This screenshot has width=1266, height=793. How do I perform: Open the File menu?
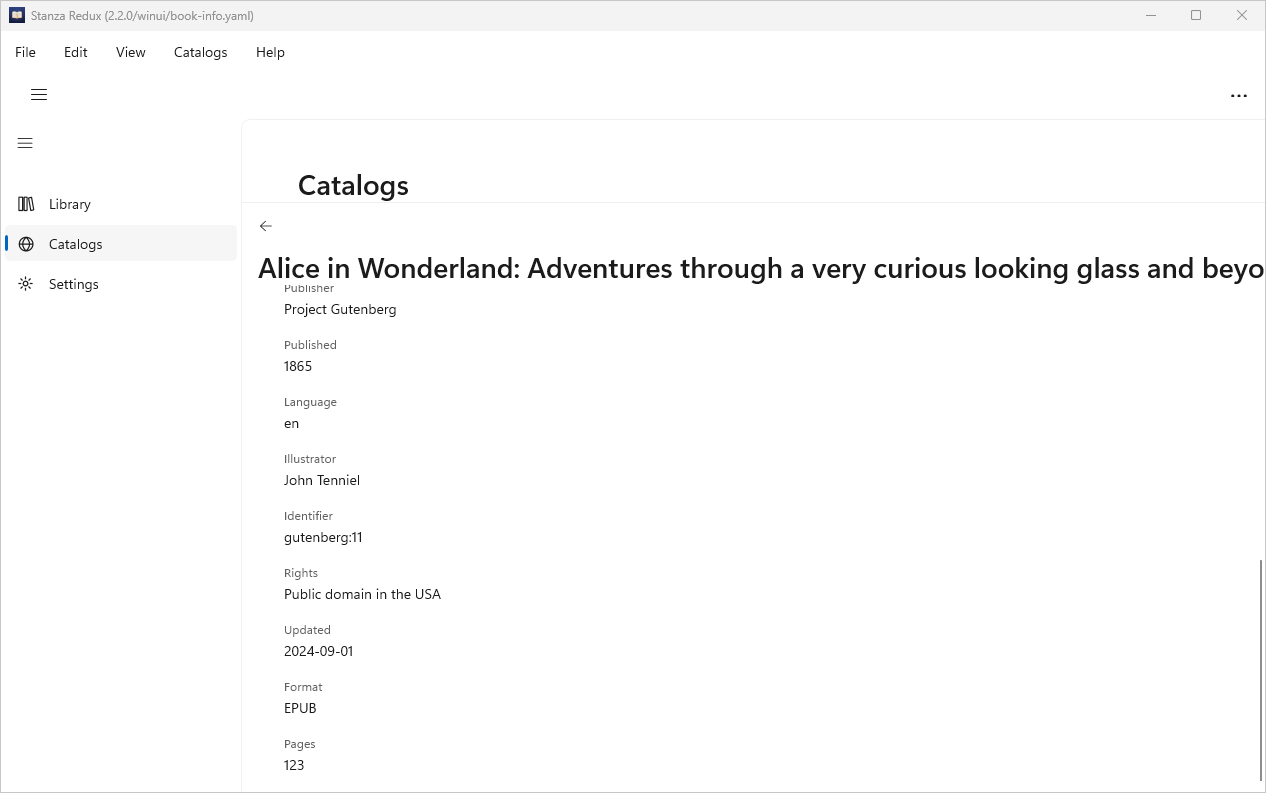pos(25,52)
